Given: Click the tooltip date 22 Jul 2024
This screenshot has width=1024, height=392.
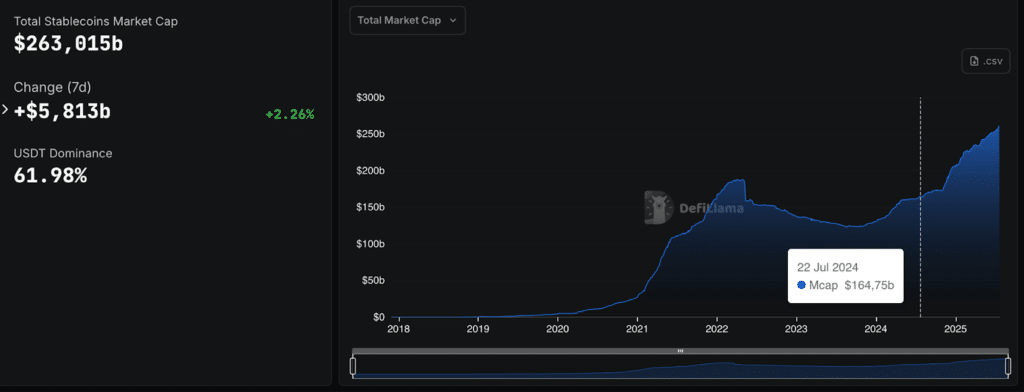Looking at the screenshot, I should click(x=827, y=267).
